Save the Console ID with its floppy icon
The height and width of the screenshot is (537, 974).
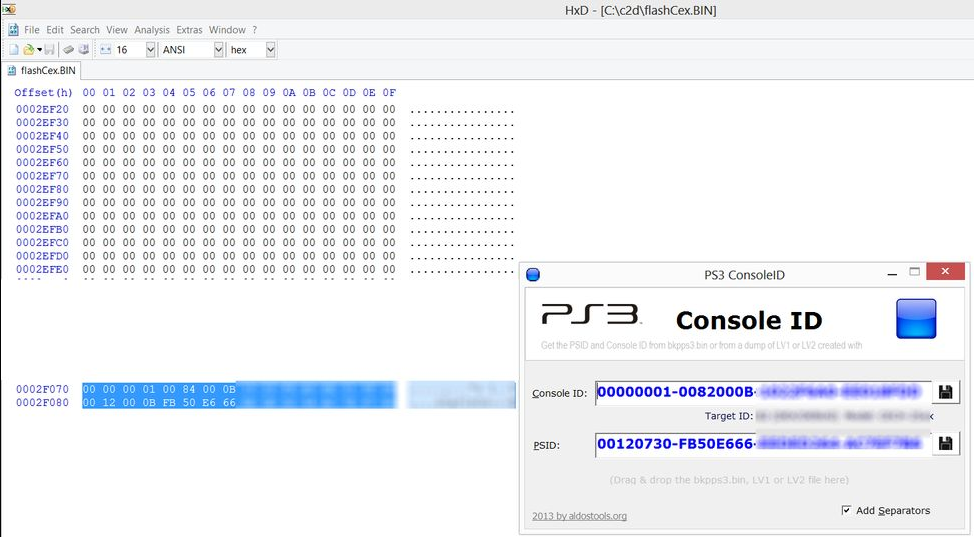945,392
